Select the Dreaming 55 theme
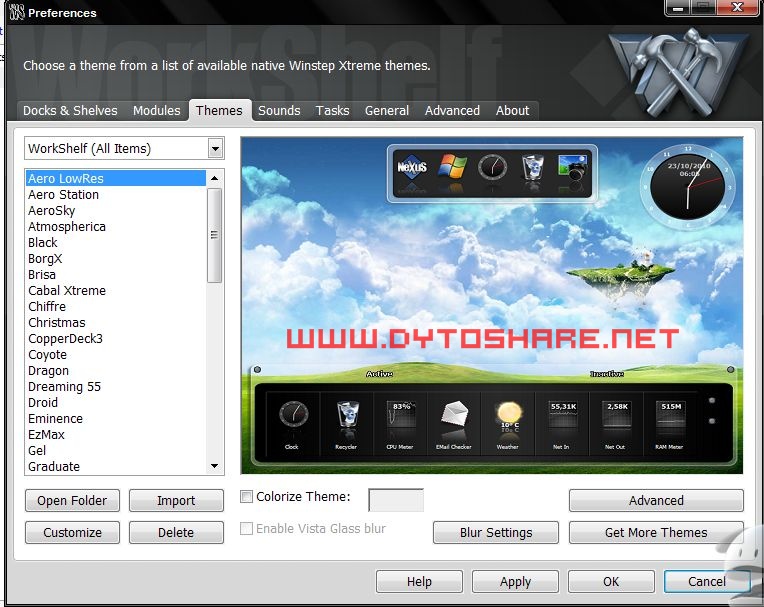 coord(116,387)
